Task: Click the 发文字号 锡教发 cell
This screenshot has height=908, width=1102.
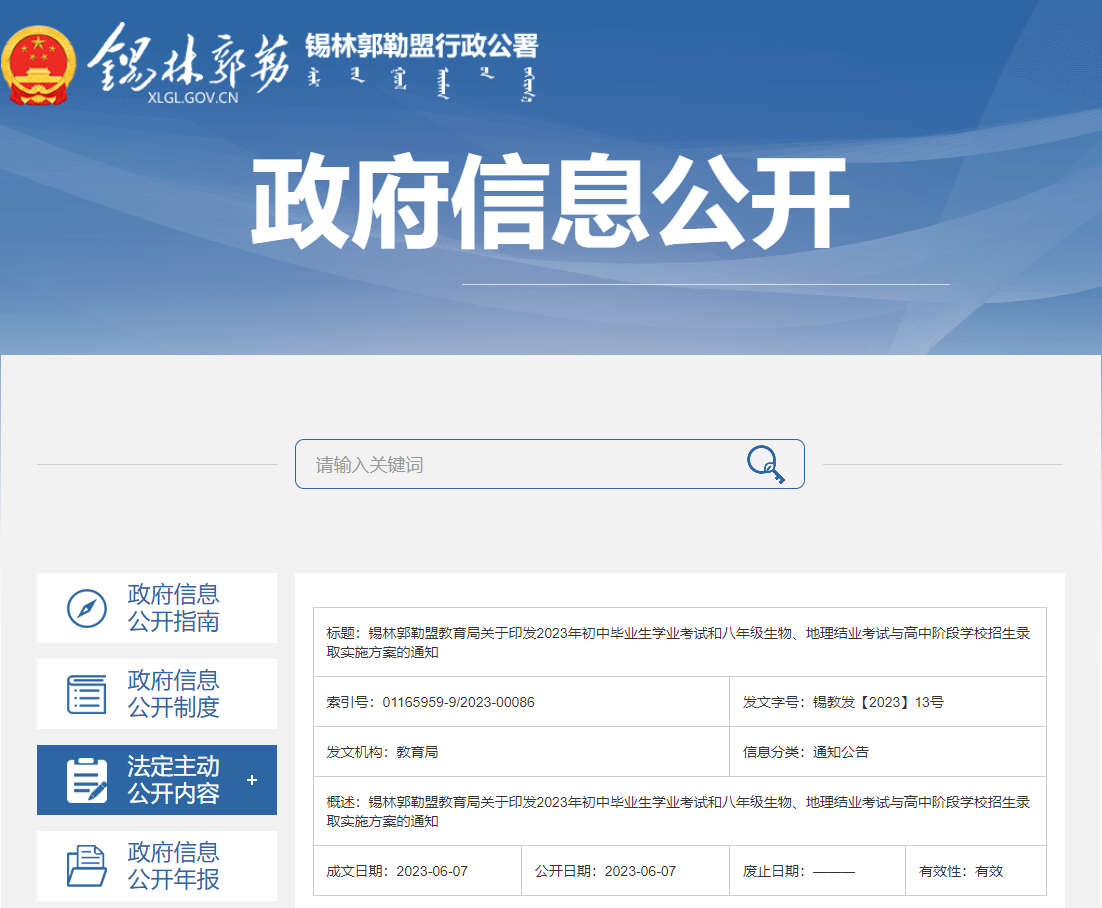Action: coord(887,702)
